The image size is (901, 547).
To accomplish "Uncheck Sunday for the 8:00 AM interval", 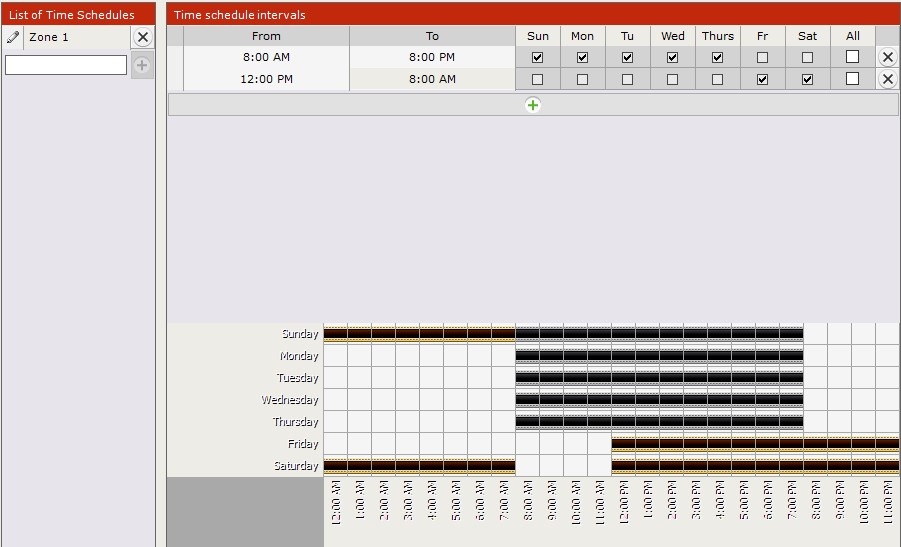I will (538, 57).
